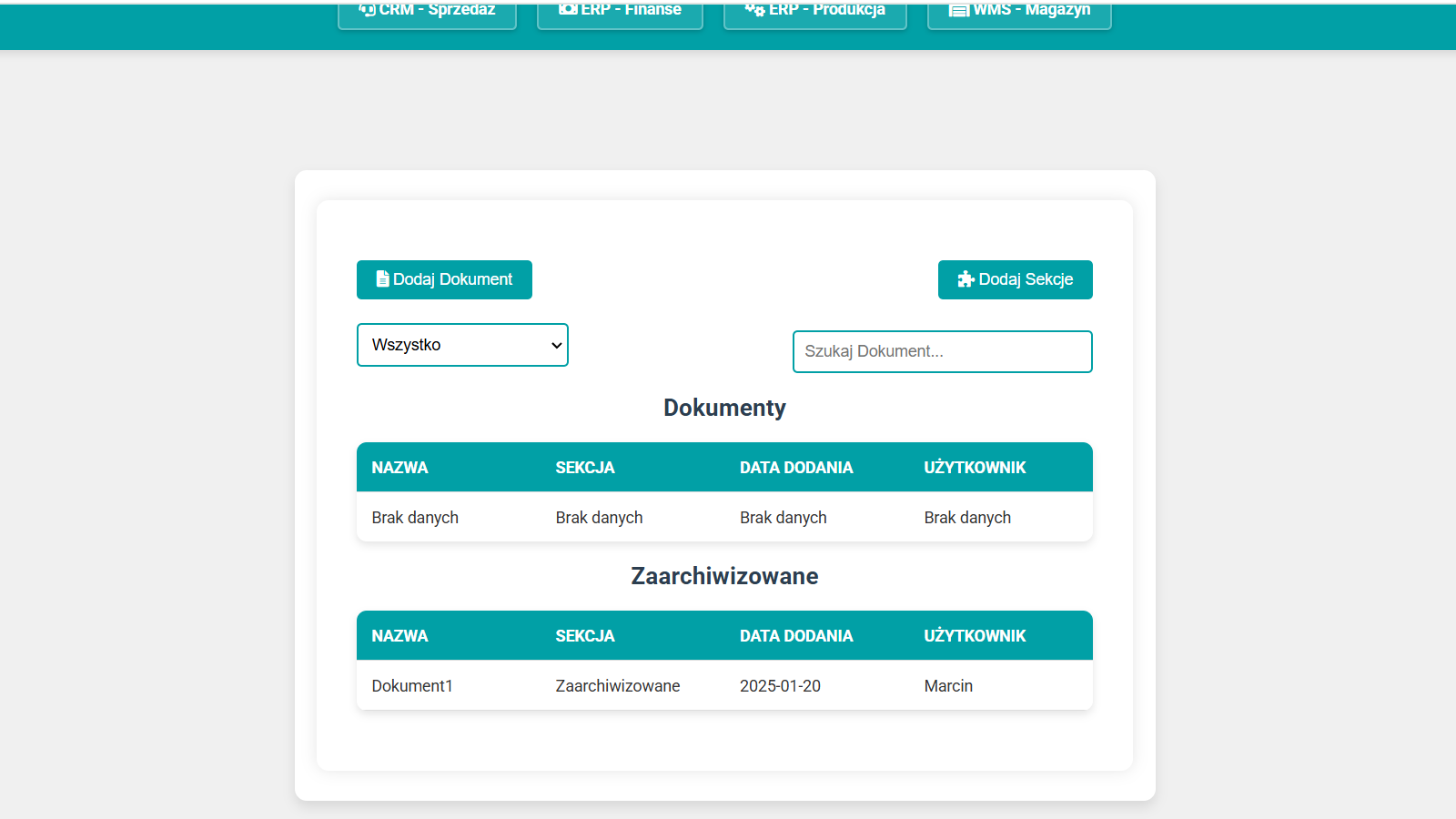Click SEKCJA header in Dokumenty table
1456x819 pixels.
585,468
